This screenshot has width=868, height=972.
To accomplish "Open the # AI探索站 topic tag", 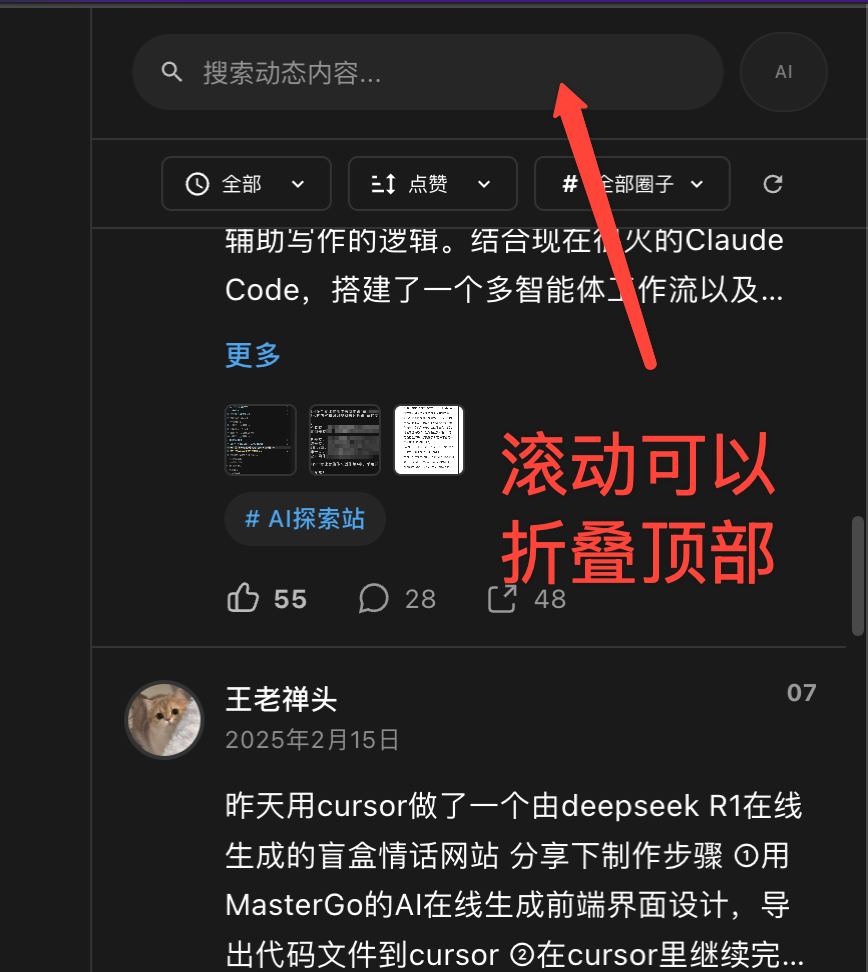I will click(x=305, y=519).
